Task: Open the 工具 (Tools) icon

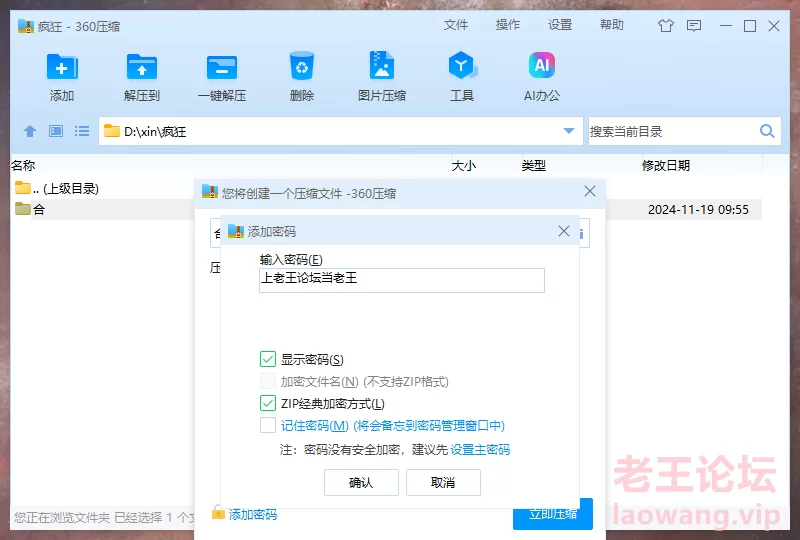Action: (462, 68)
